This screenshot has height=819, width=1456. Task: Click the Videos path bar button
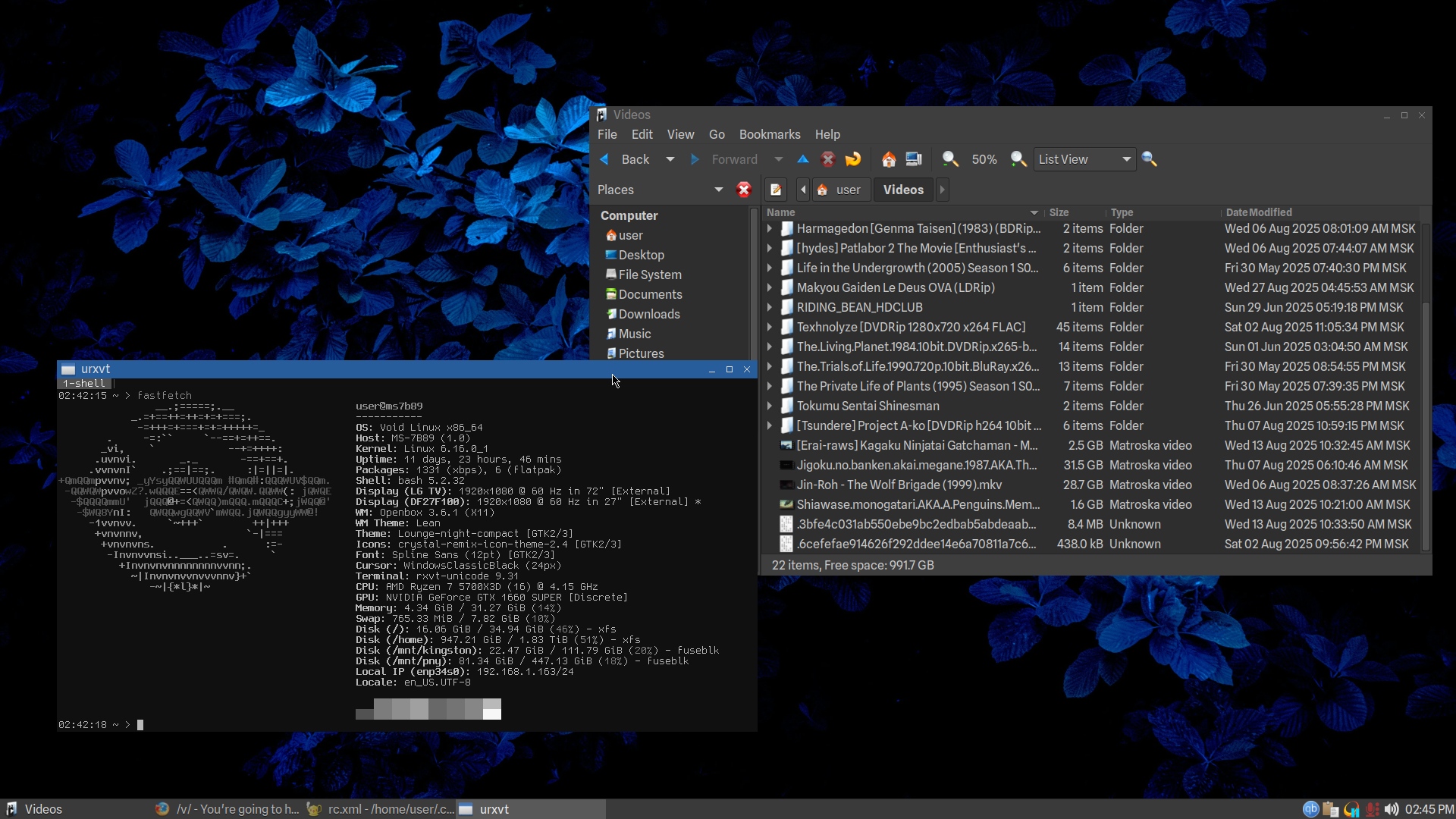(903, 190)
